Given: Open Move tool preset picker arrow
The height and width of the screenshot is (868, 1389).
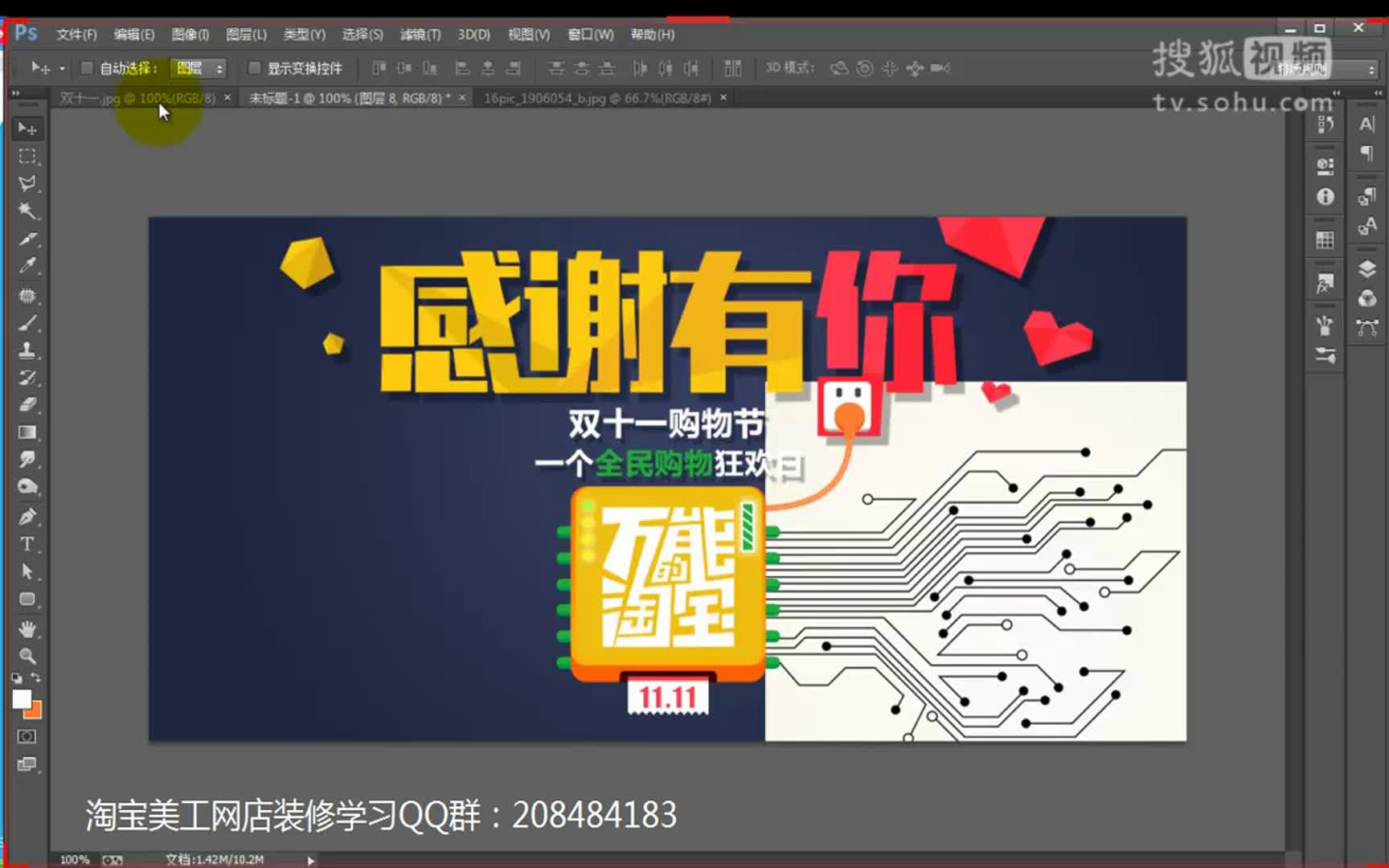Looking at the screenshot, I should click(x=62, y=68).
